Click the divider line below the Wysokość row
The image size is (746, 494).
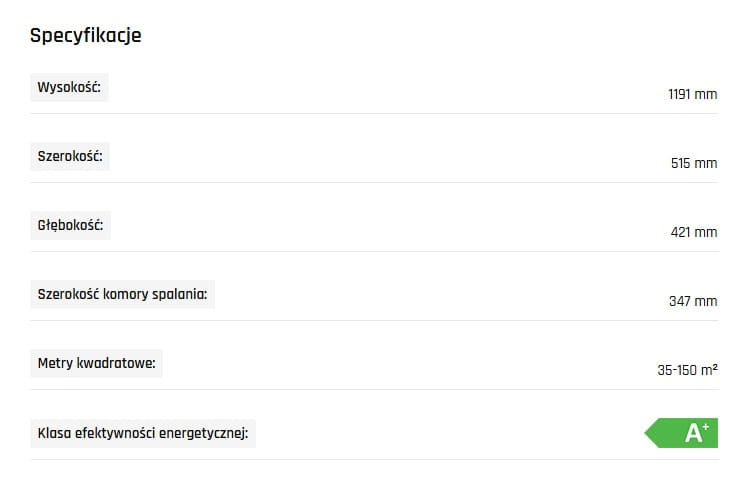point(374,113)
